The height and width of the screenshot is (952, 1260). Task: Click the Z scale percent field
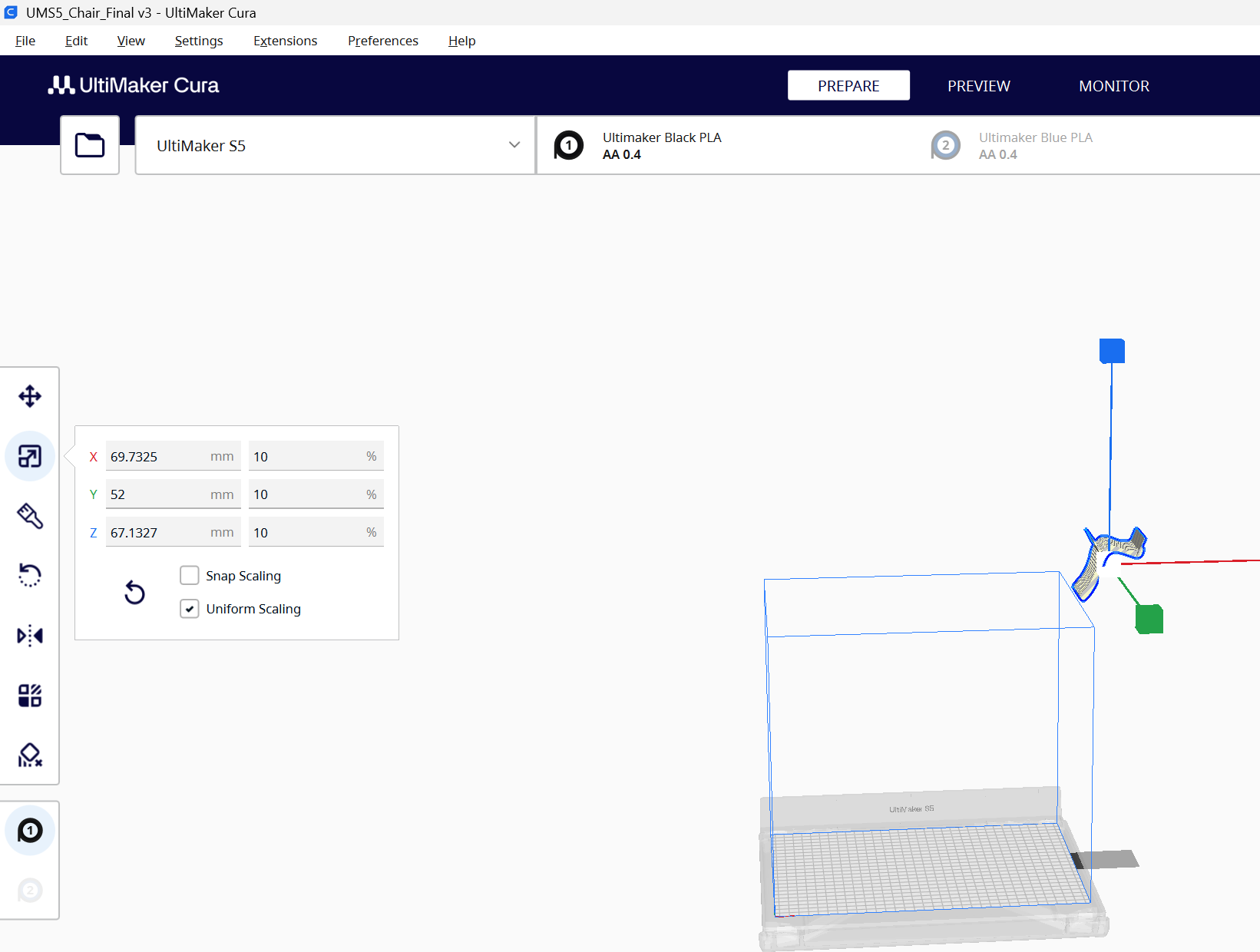(316, 532)
